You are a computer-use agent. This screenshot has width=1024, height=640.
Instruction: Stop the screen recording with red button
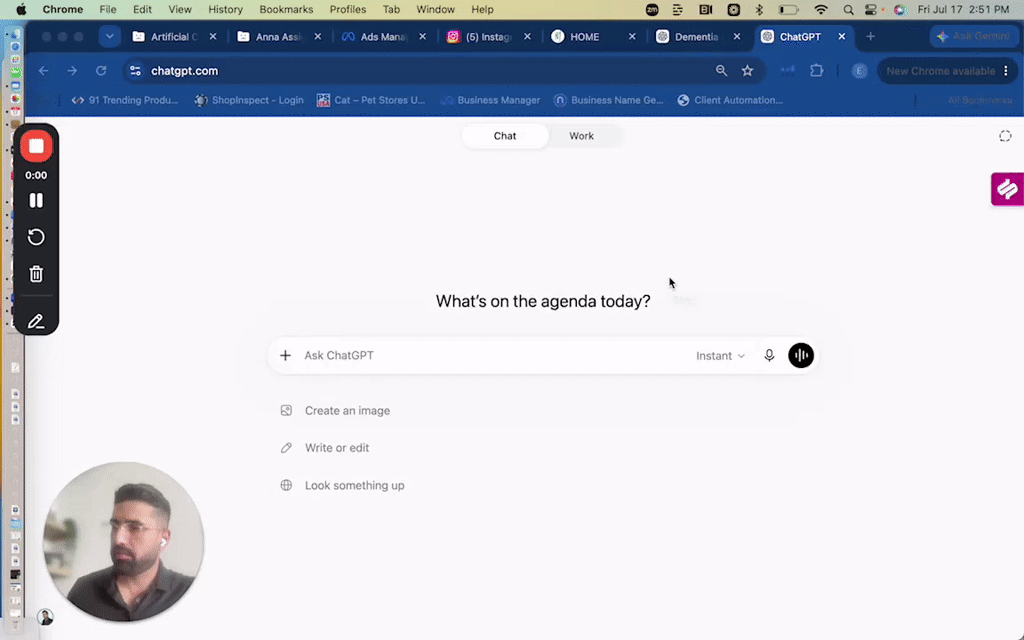(36, 146)
